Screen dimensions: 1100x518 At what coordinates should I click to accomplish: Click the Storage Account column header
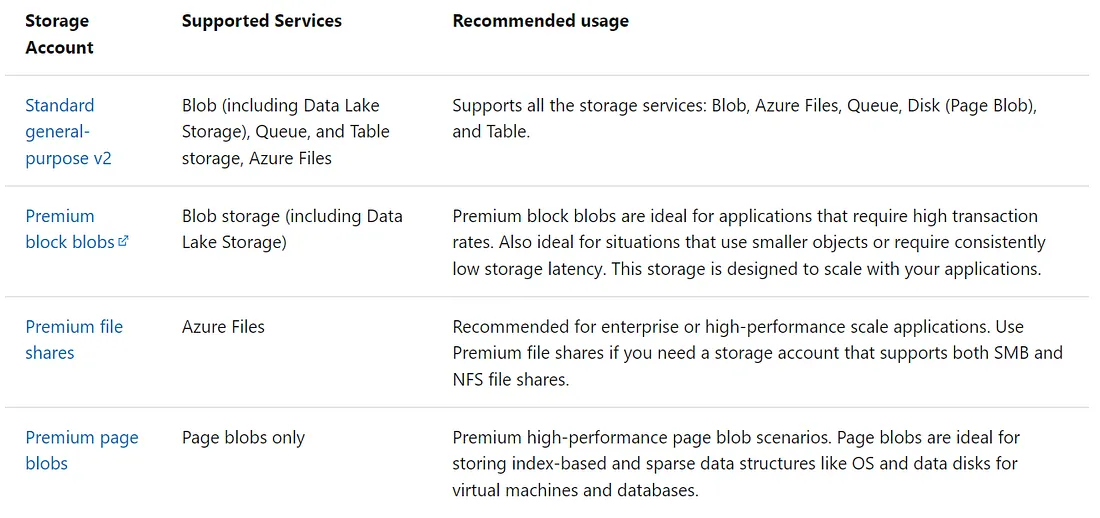coord(59,34)
